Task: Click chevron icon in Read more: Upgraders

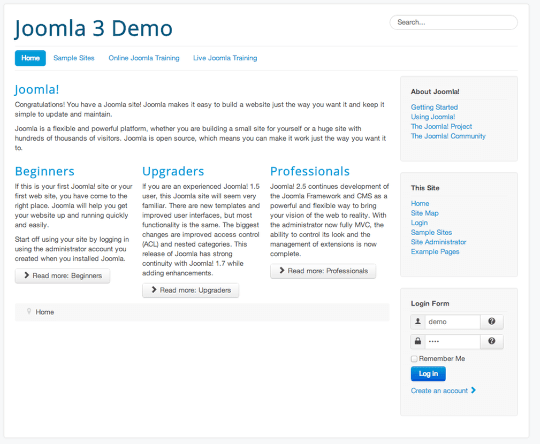Action: [154, 290]
